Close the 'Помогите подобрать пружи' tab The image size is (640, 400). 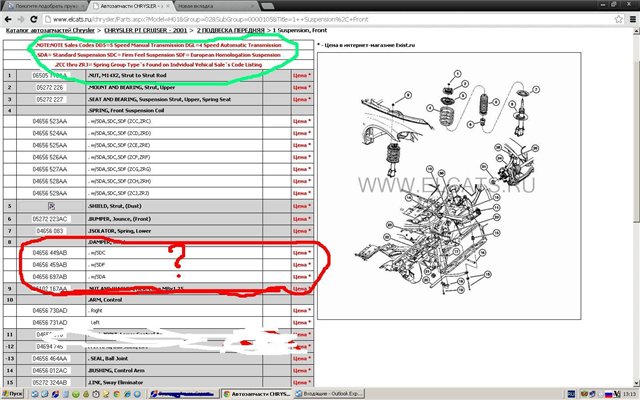[83, 6]
